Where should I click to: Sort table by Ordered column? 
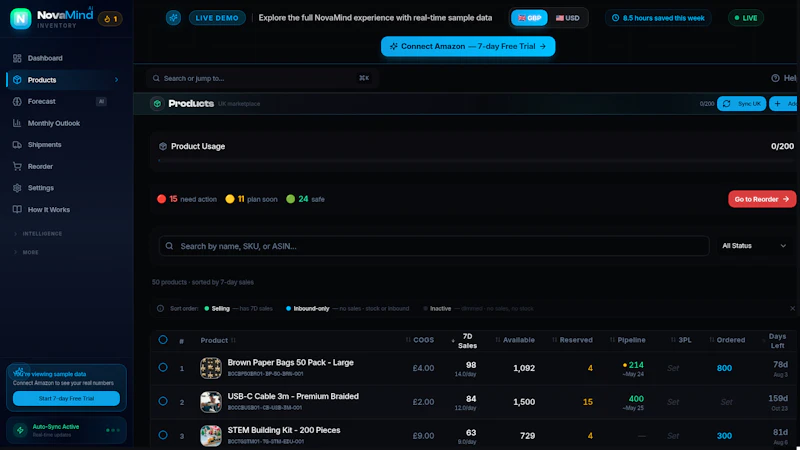(727, 340)
